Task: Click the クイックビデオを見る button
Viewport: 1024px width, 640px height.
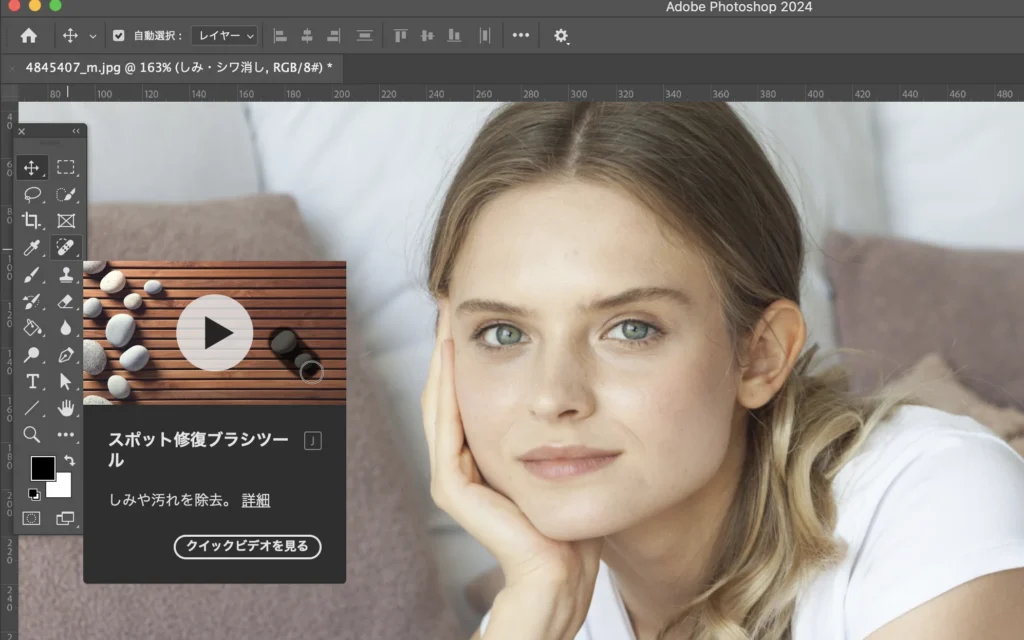Action: tap(247, 546)
